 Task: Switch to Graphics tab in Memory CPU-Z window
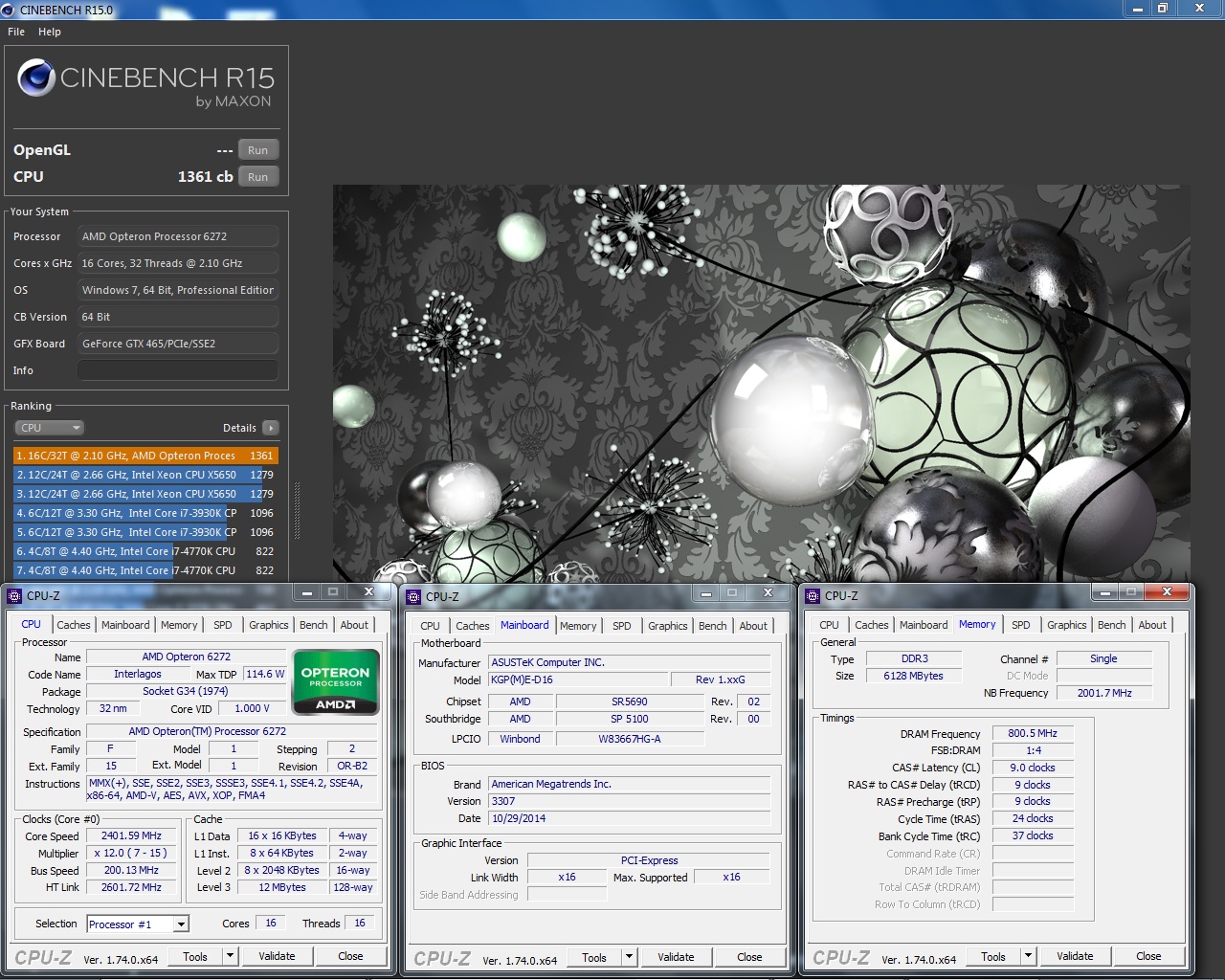[x=1067, y=625]
